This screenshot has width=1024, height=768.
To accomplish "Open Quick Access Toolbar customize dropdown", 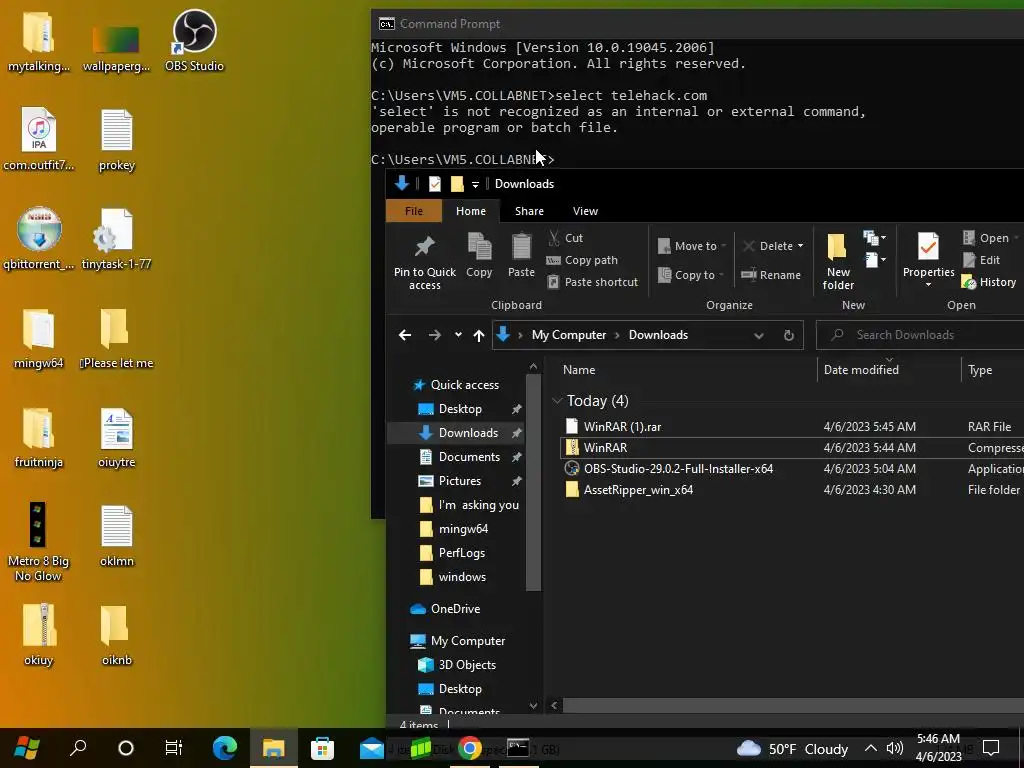I will [x=475, y=185].
